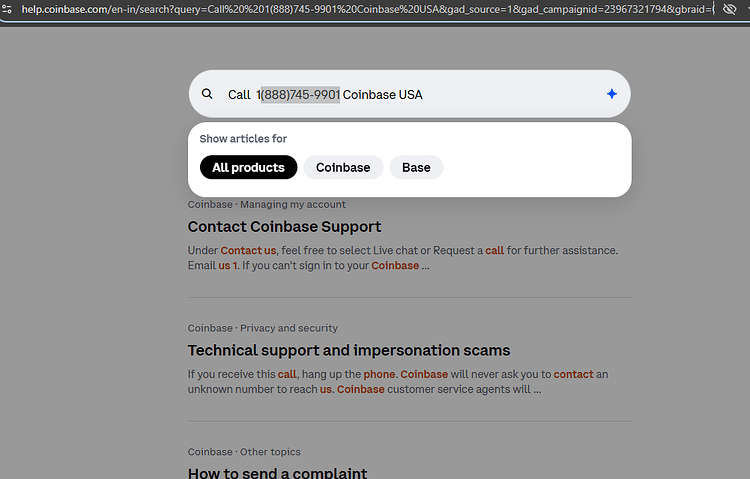Click the blue sparkle AI icon

[611, 94]
